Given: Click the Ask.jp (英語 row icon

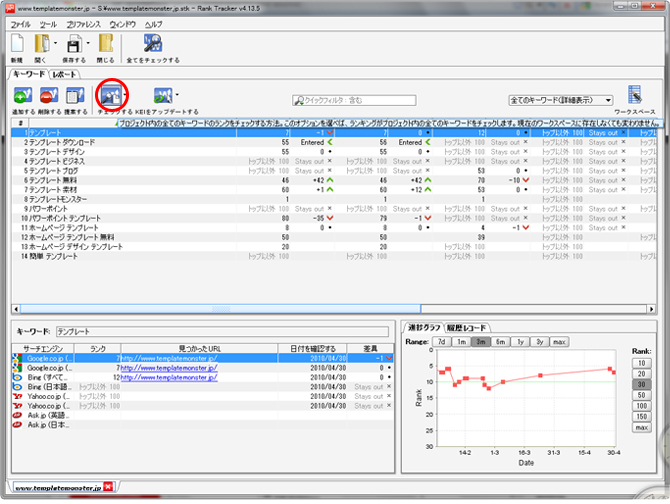Looking at the screenshot, I should (17, 415).
